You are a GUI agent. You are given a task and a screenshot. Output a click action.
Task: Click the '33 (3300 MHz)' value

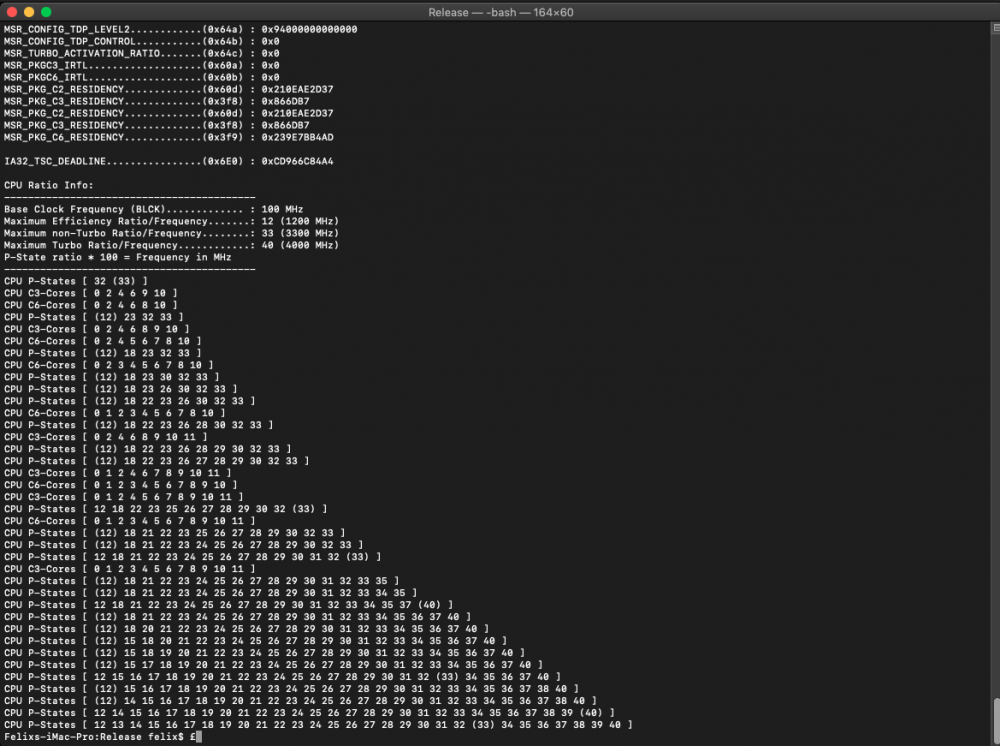(x=300, y=234)
